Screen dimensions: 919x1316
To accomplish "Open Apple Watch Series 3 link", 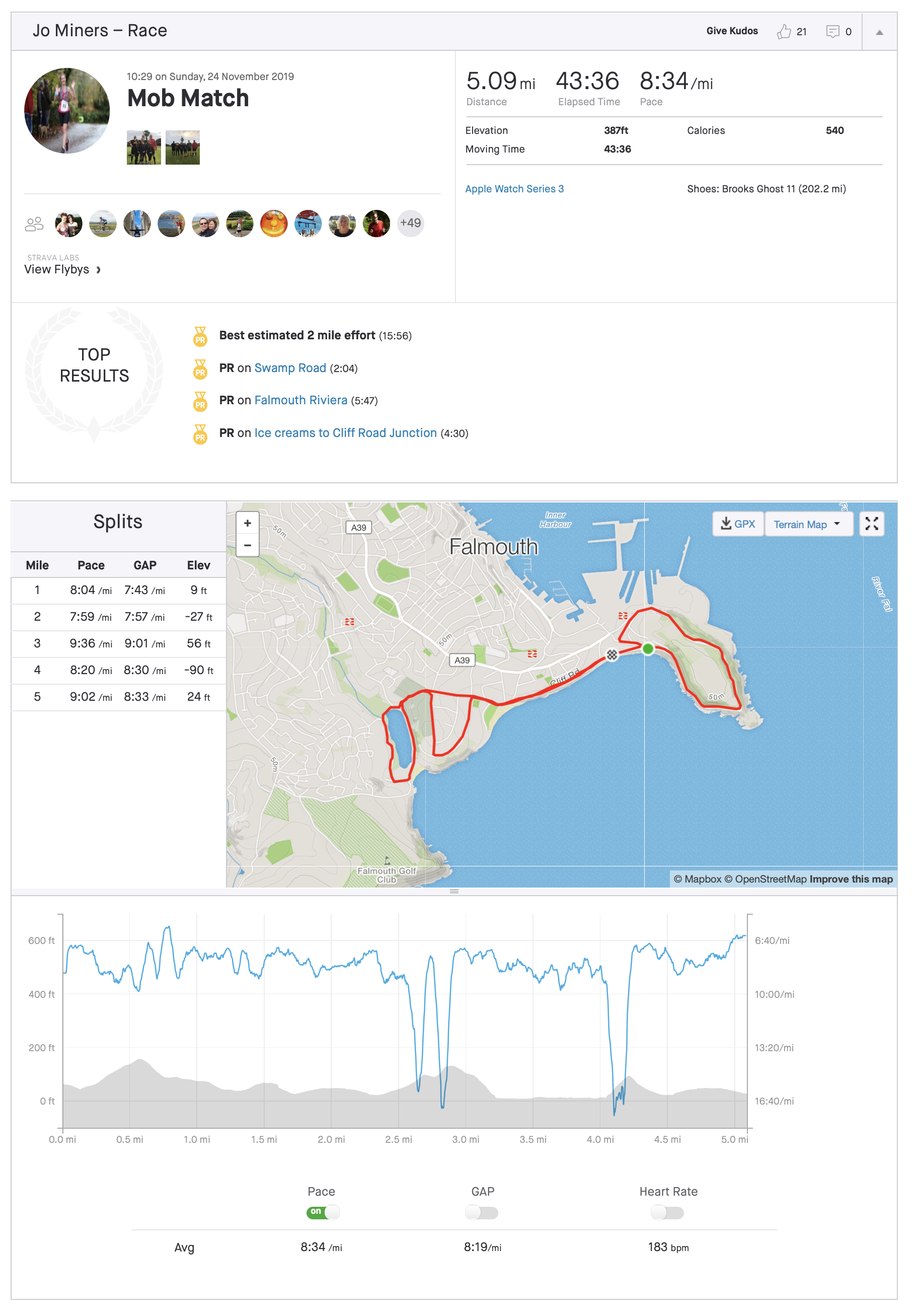I will 514,189.
